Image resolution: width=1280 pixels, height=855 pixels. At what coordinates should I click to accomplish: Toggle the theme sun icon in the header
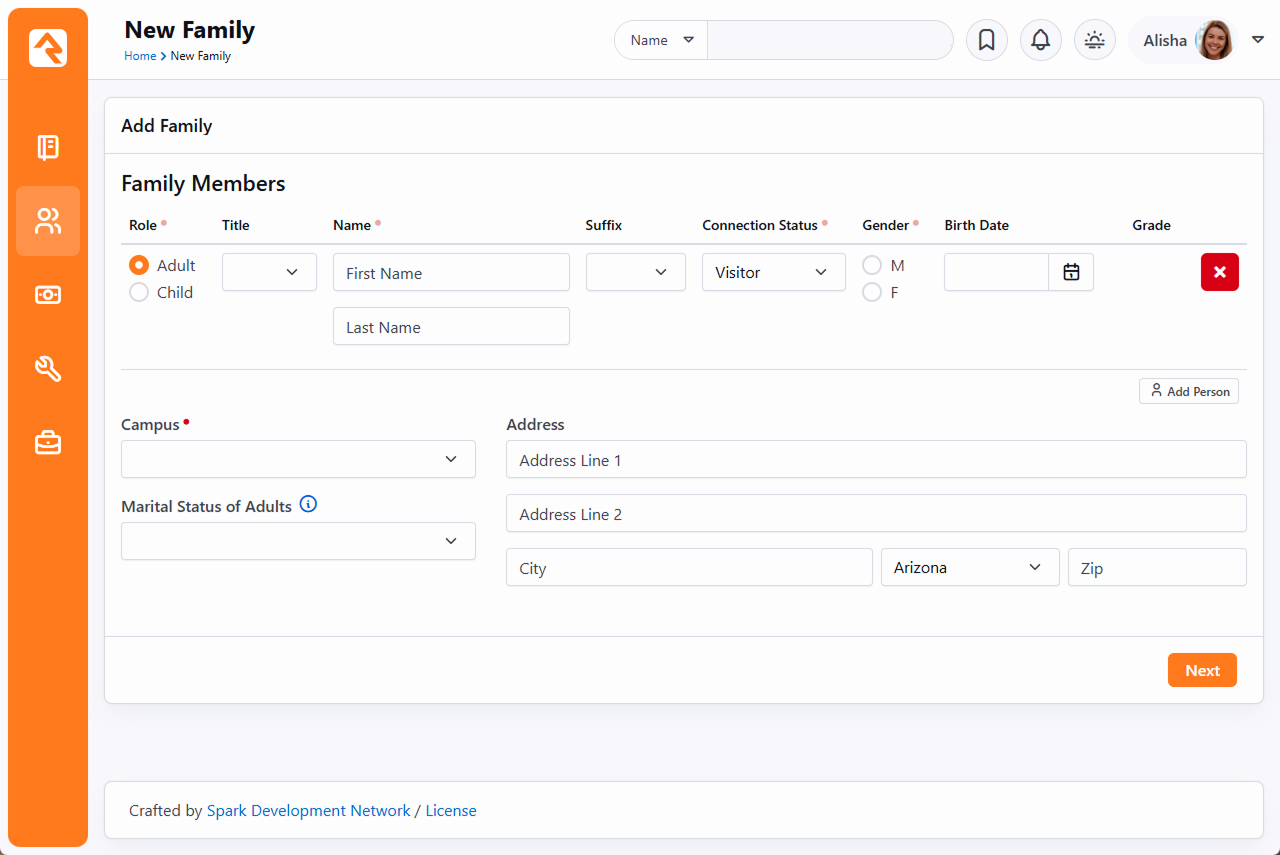pyautogui.click(x=1094, y=40)
